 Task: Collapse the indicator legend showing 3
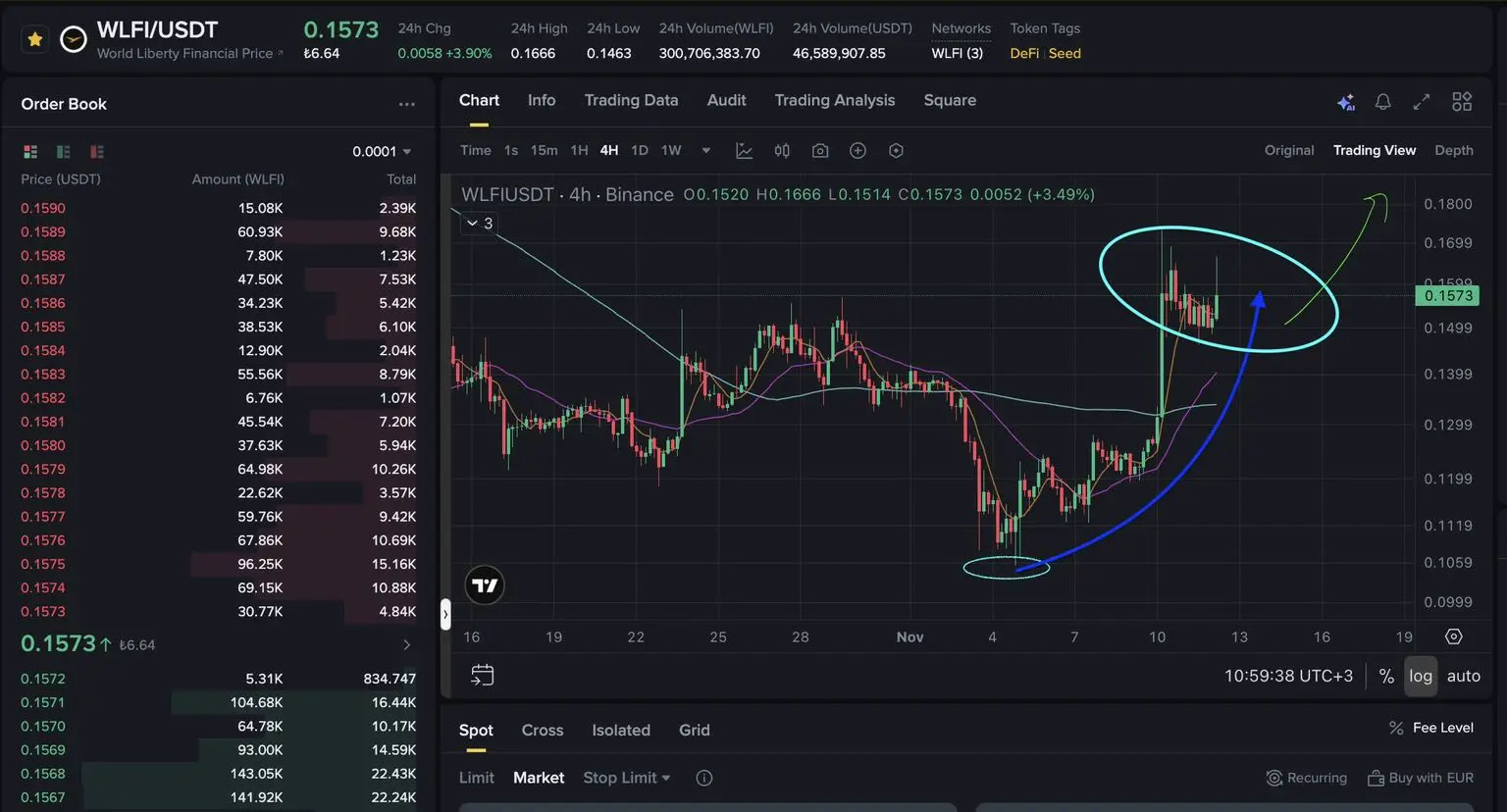tap(479, 224)
